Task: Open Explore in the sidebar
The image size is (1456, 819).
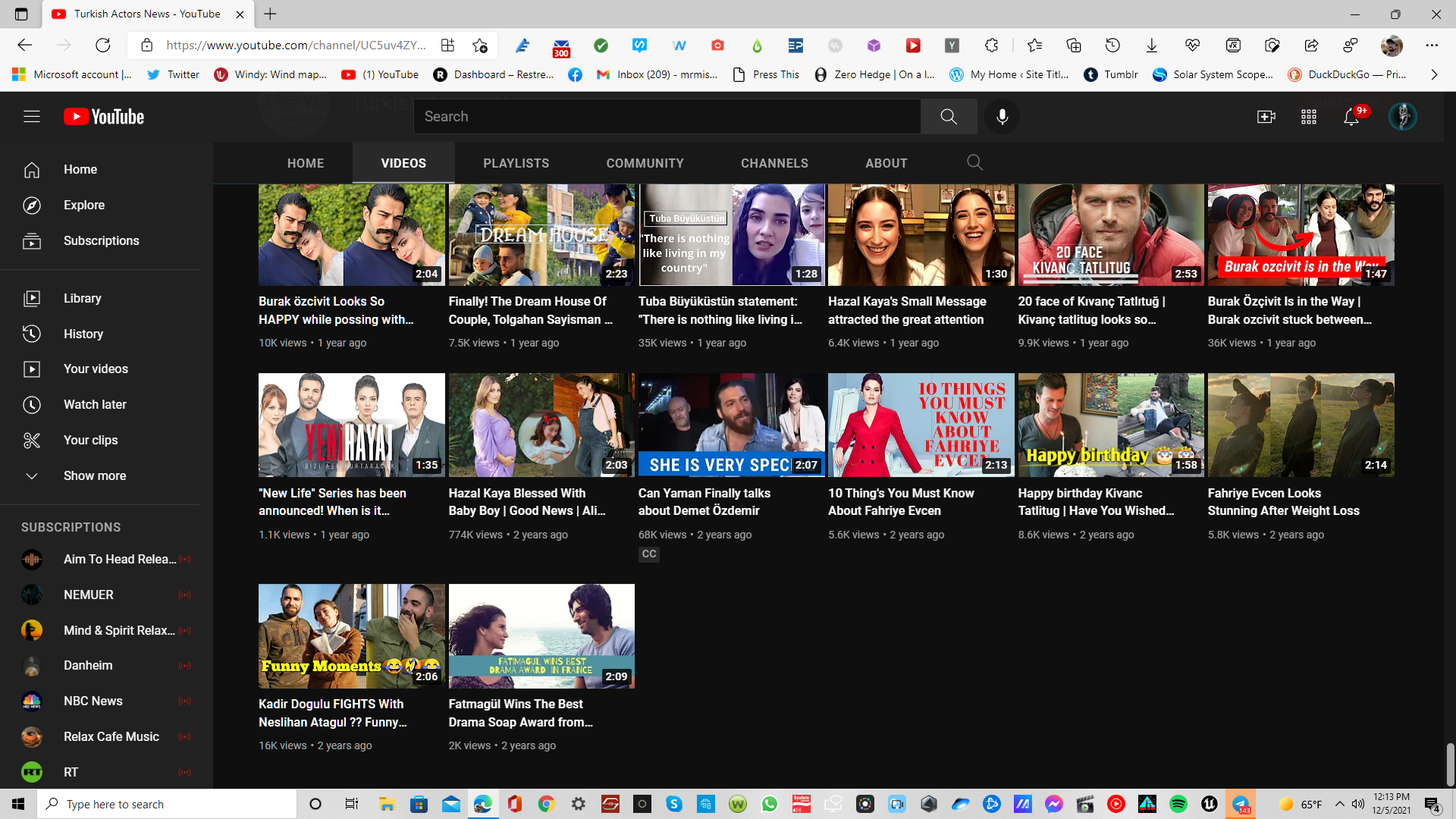Action: [83, 205]
